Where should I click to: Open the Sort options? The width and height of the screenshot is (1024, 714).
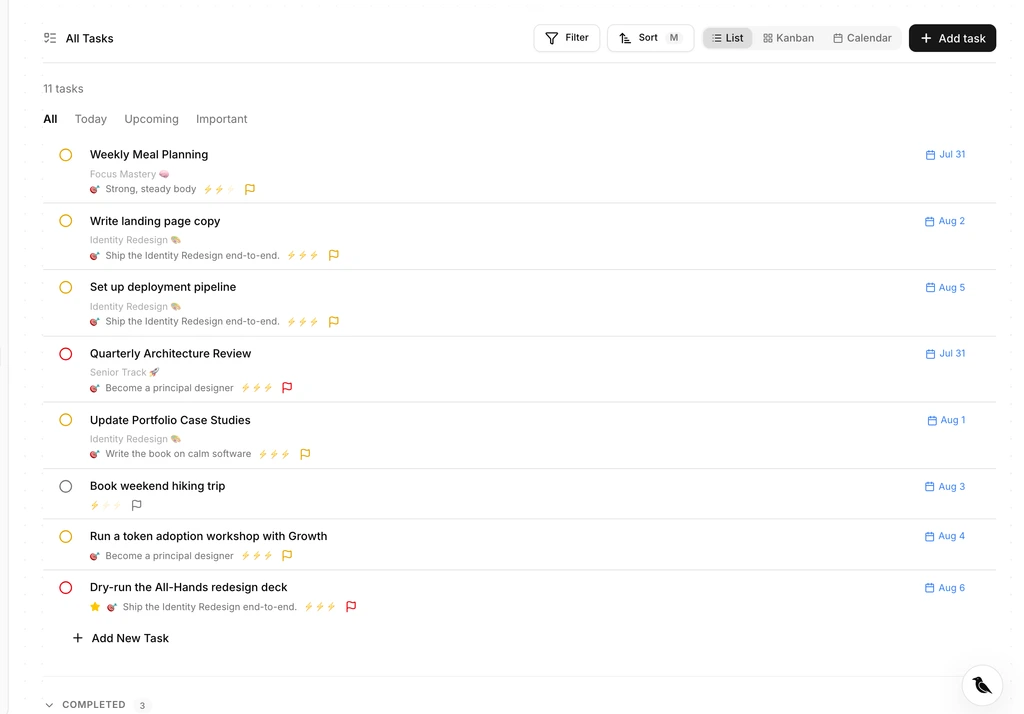pyautogui.click(x=650, y=38)
